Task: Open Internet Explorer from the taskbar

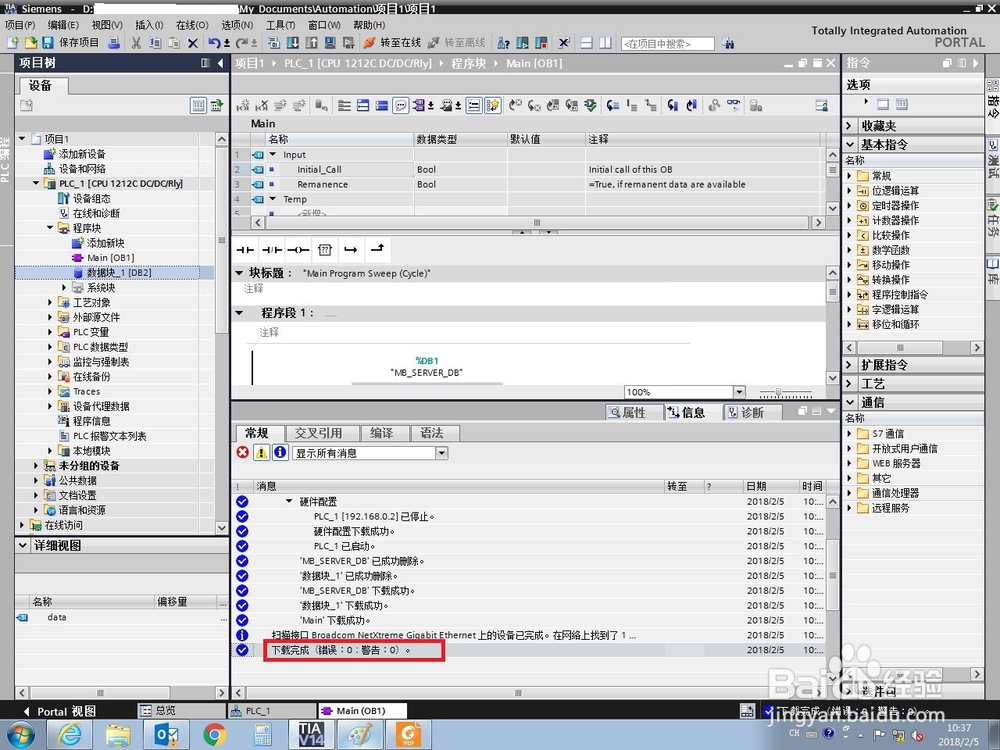Action: pyautogui.click(x=70, y=735)
